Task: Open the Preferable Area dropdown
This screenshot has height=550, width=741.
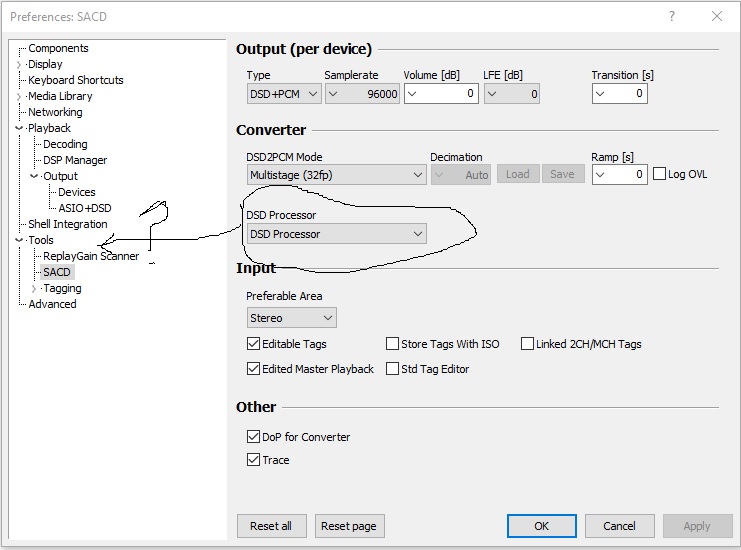Action: 291,318
